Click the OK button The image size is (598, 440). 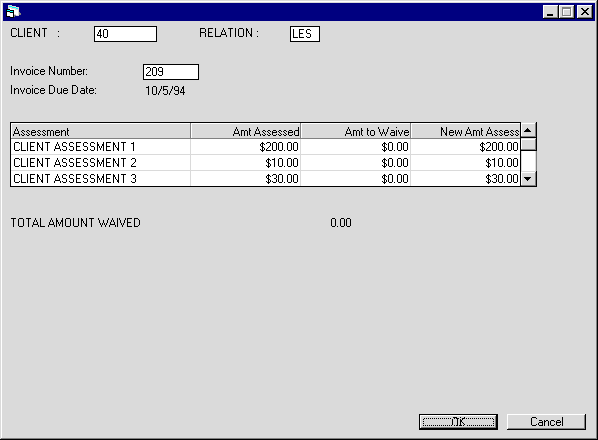[458, 422]
